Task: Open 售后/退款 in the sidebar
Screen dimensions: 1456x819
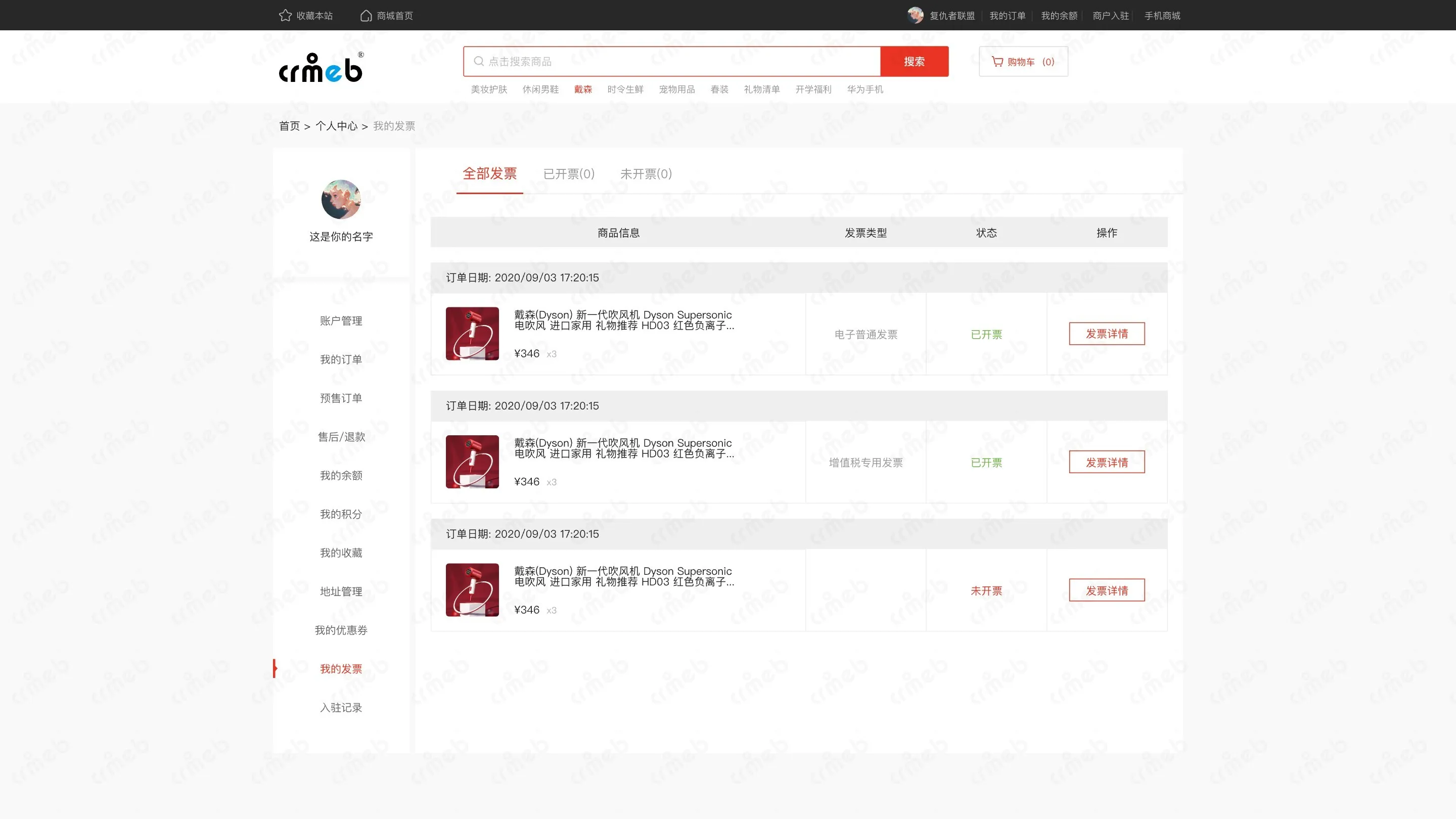Action: 341,437
